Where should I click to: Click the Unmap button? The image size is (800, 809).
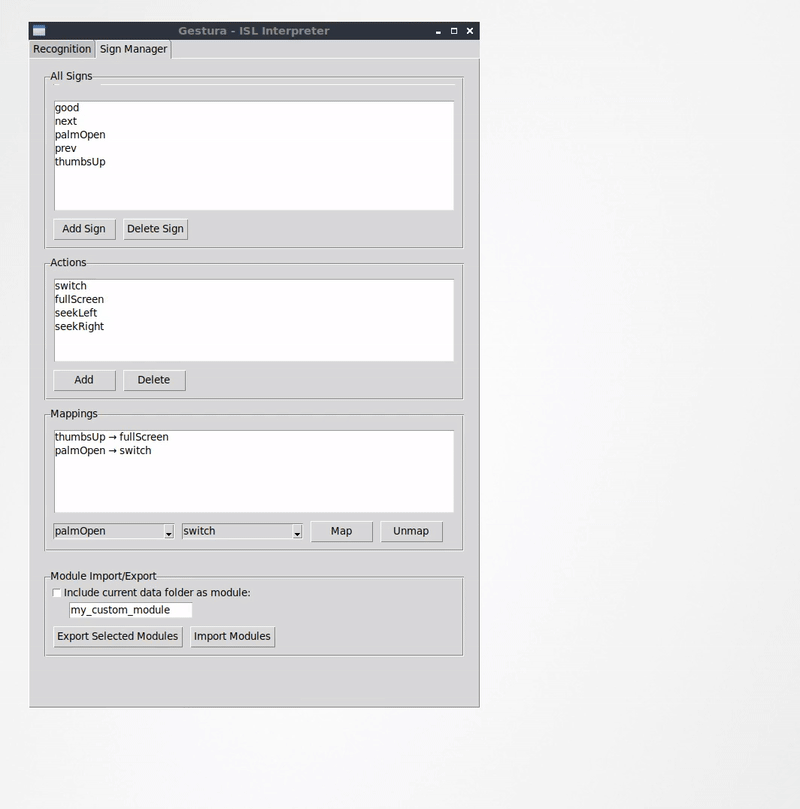point(411,531)
